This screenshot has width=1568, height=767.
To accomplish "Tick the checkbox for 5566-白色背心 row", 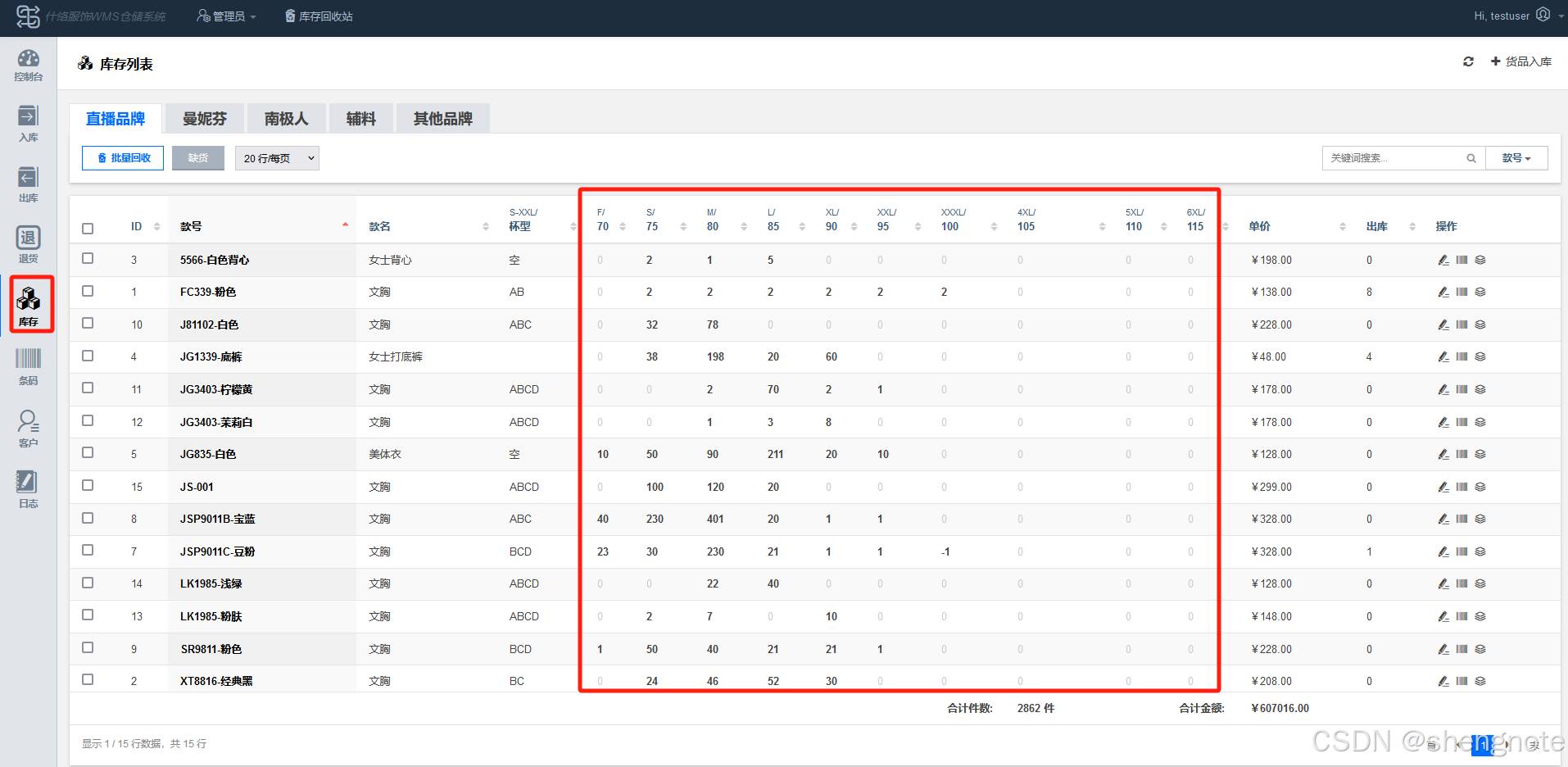I will pyautogui.click(x=88, y=258).
